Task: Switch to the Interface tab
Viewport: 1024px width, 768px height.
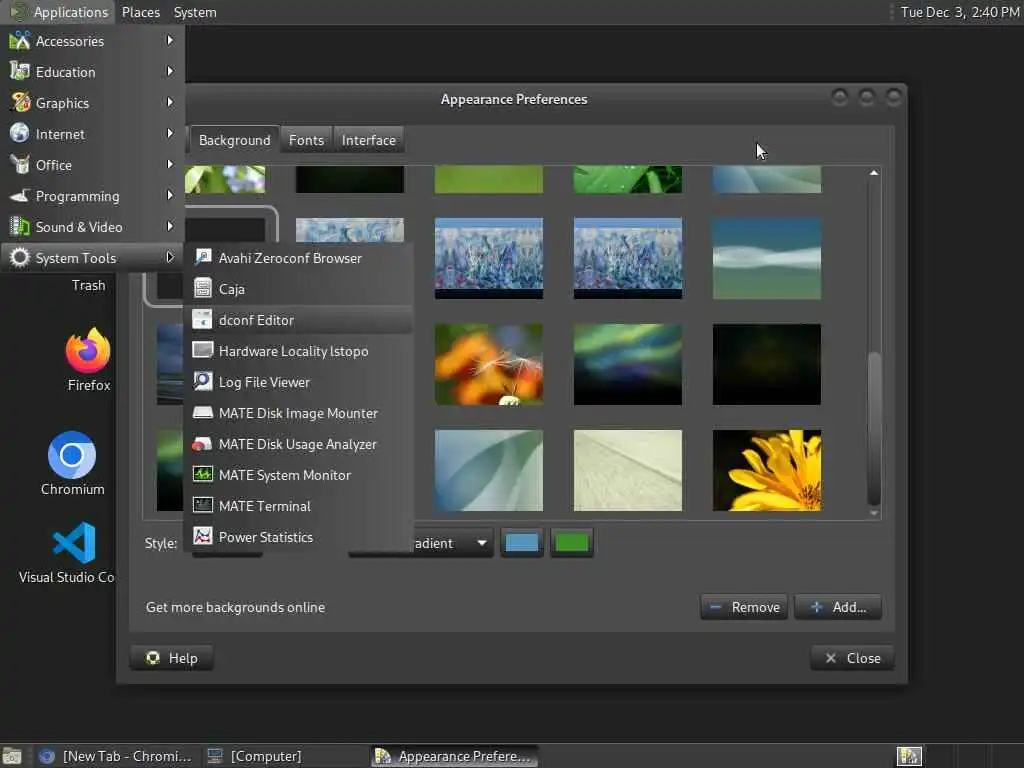Action: pyautogui.click(x=368, y=140)
